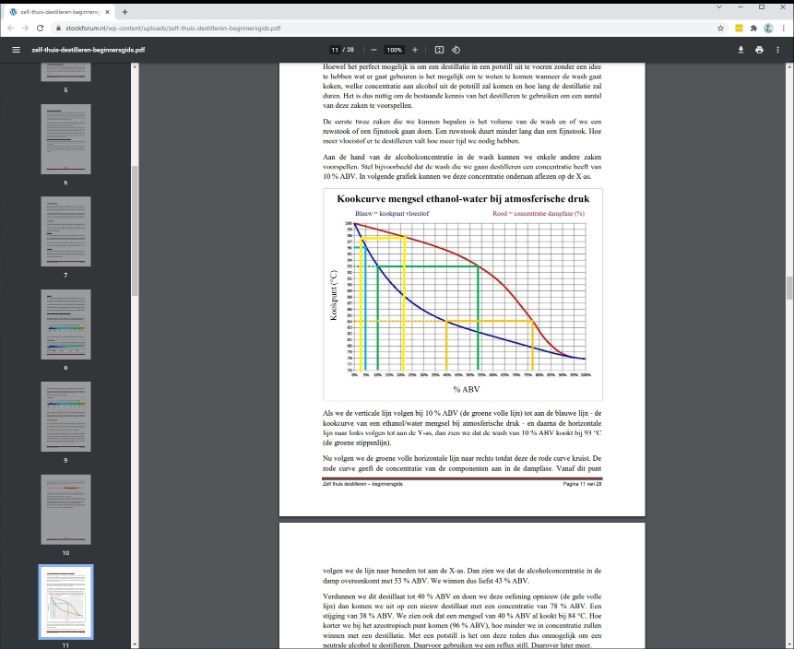Open a new browser tab
794x649 pixels.
125,12
